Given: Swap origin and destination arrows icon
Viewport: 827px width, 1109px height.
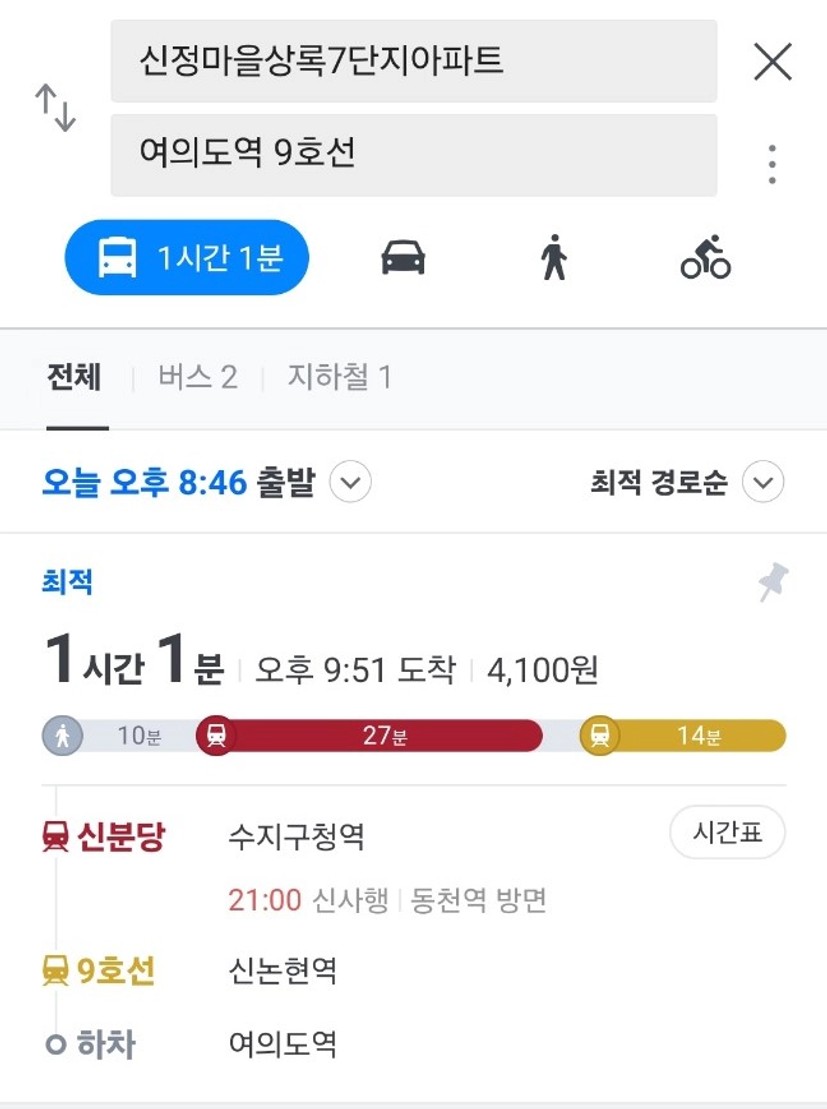Looking at the screenshot, I should 55,108.
